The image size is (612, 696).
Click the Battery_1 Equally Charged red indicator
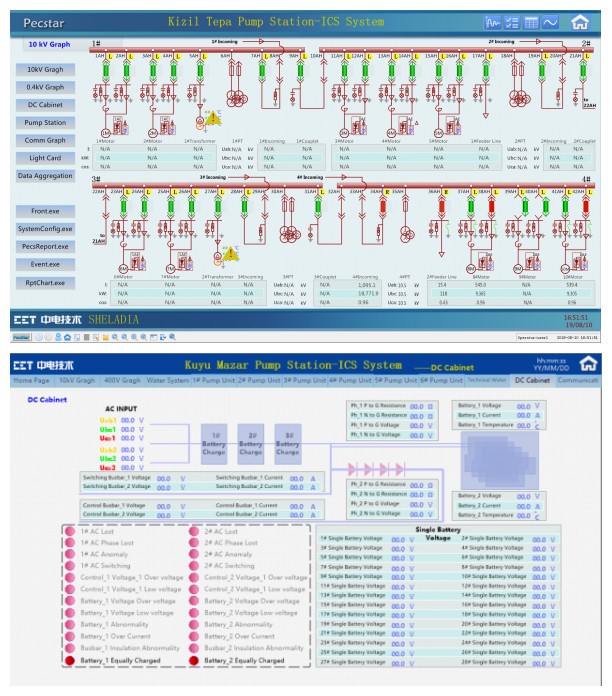70,661
